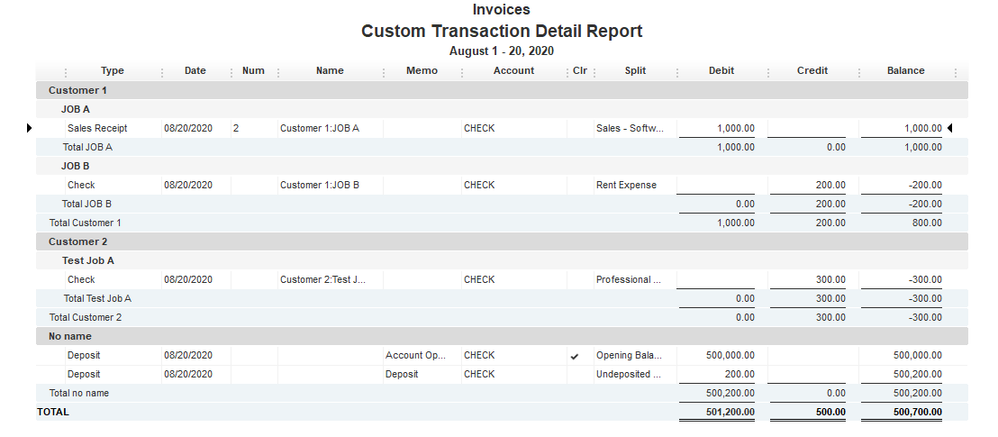
Task: Open the Sales Receipt transaction row
Action: tap(97, 128)
